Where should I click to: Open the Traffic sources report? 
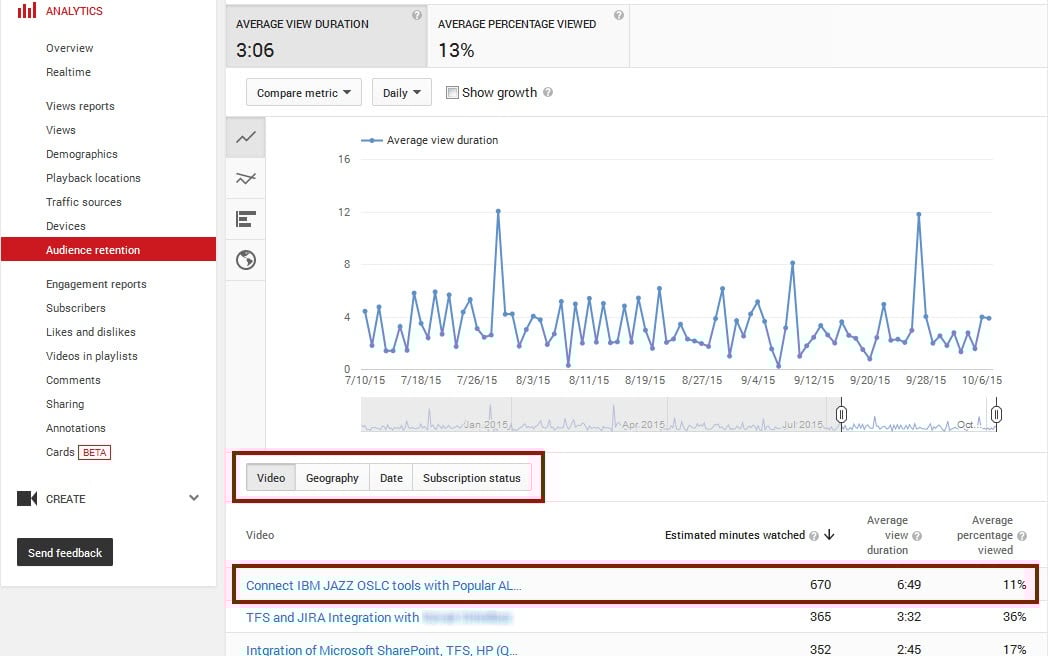click(84, 202)
